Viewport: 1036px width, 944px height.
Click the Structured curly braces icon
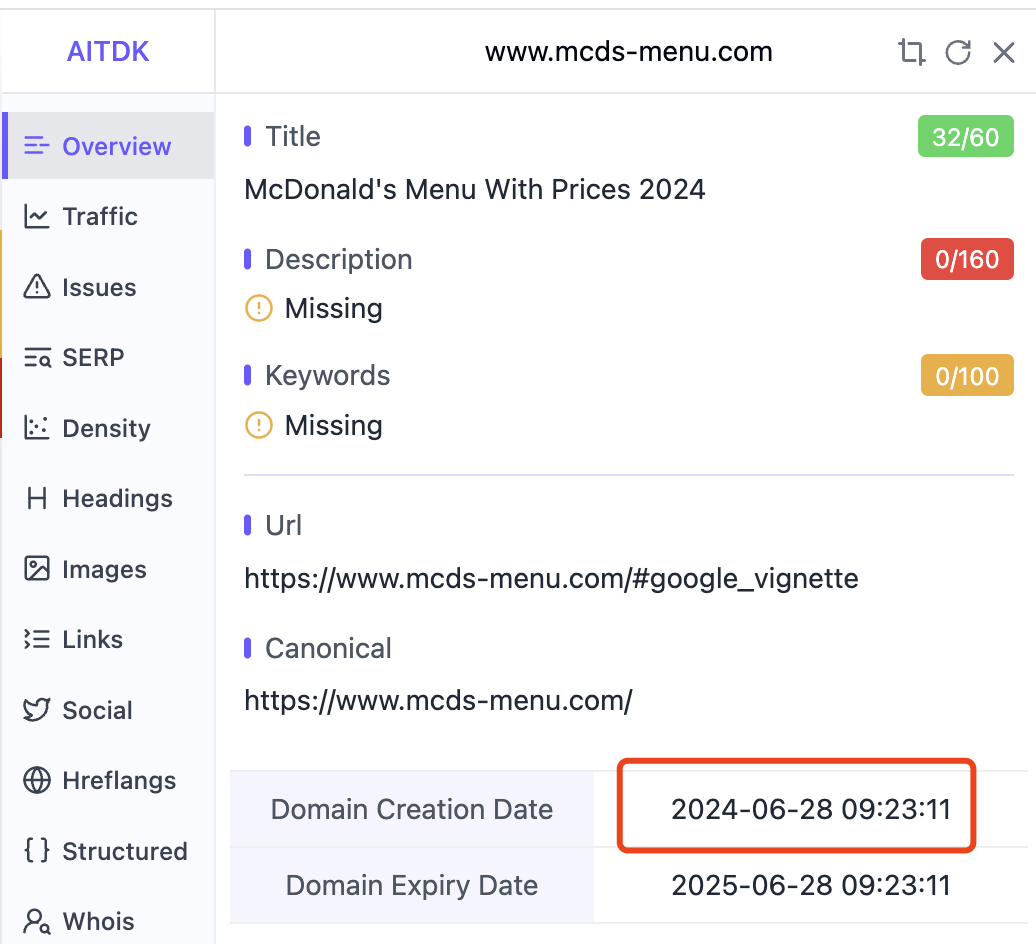(x=36, y=850)
